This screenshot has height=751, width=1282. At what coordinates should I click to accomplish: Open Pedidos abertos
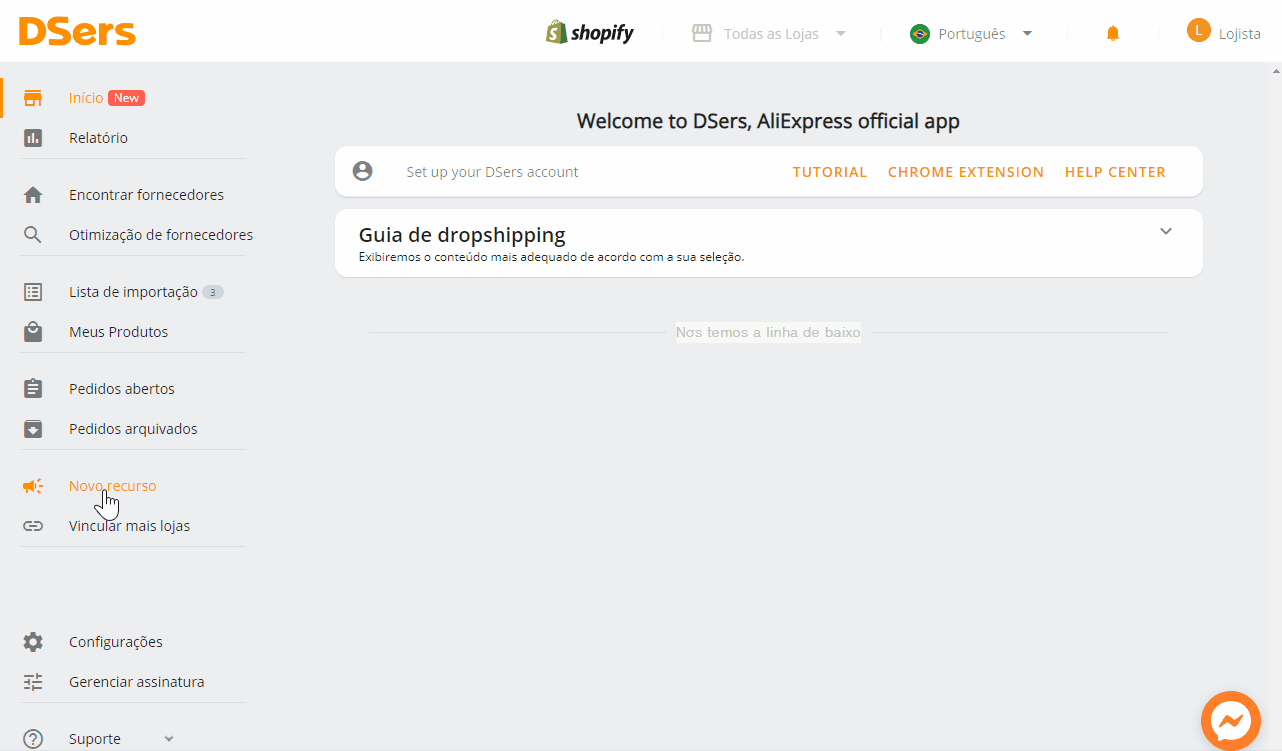pos(122,389)
